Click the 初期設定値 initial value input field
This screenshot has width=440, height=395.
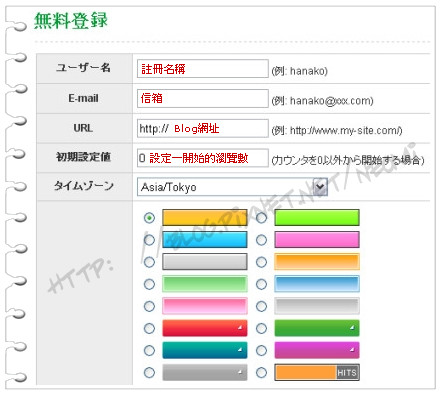203,158
